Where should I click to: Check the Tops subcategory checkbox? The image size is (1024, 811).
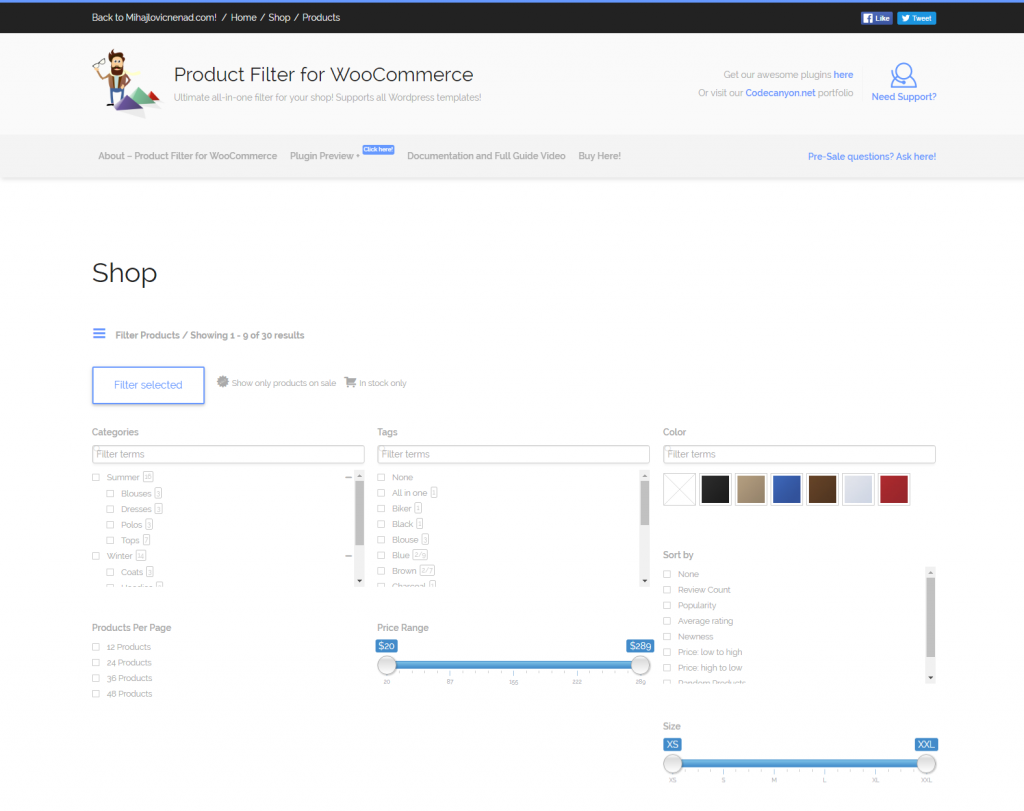[x=110, y=541]
